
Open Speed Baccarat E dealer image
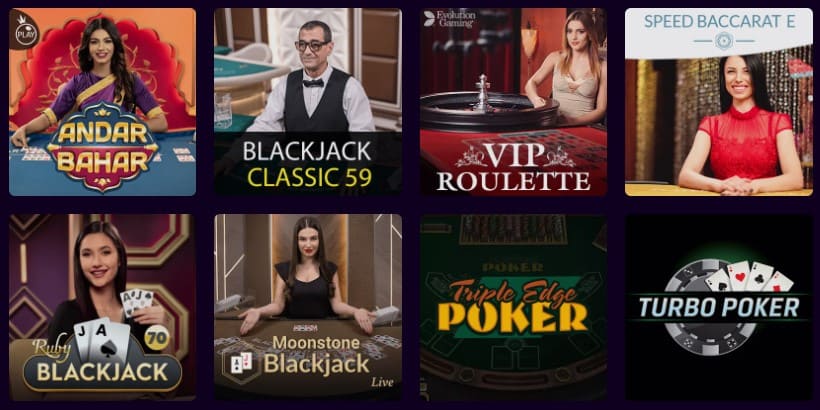coord(719,127)
